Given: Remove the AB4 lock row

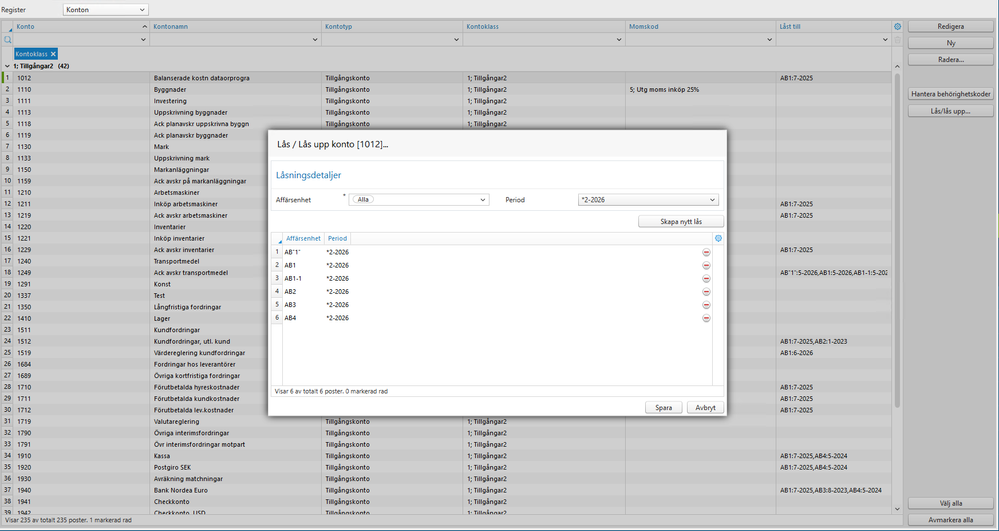Looking at the screenshot, I should tap(706, 318).
